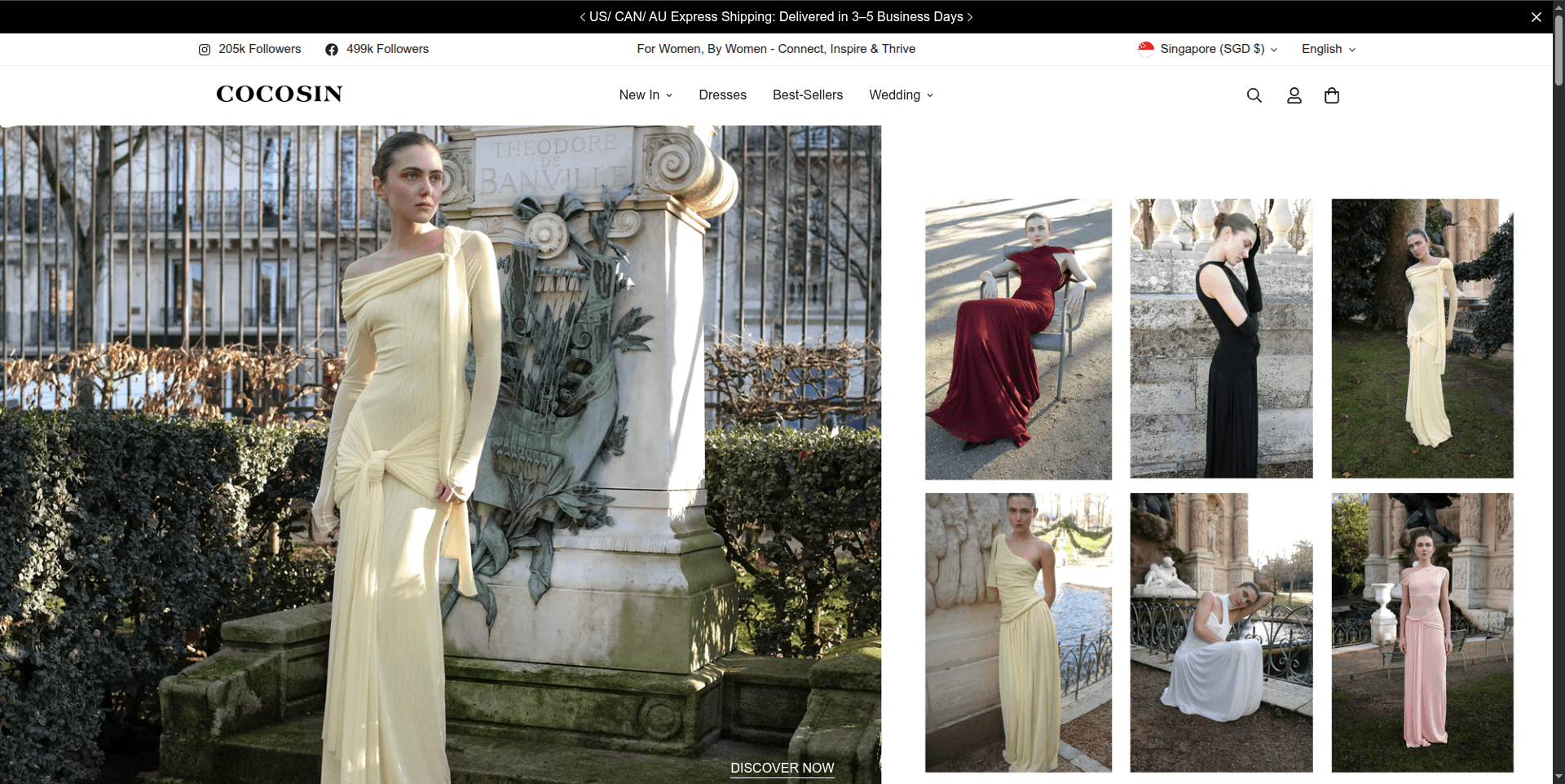The height and width of the screenshot is (784, 1565).
Task: Open the yellow dress on grass photo
Action: 1422,338
